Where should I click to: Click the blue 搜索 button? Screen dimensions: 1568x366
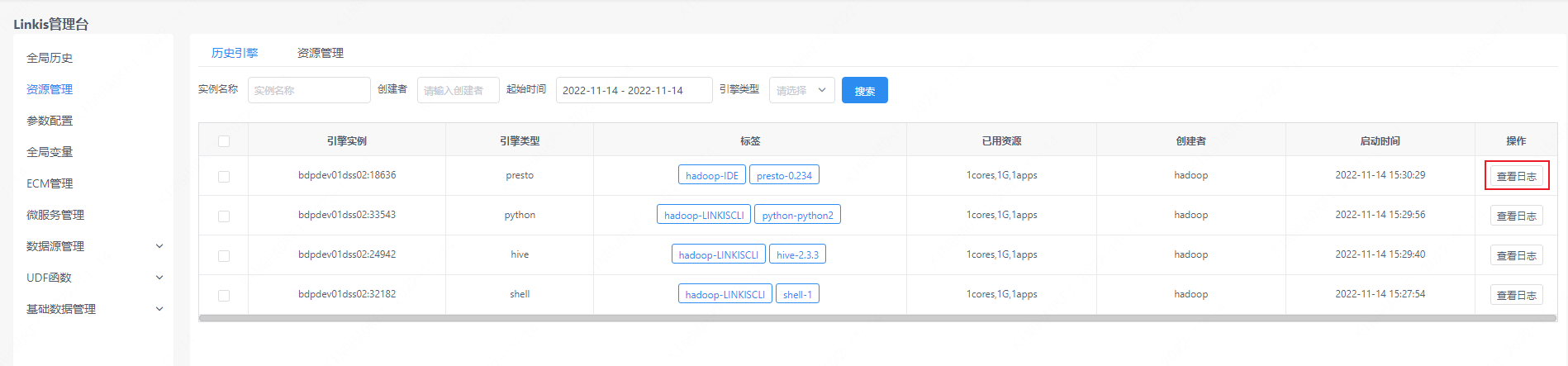click(864, 91)
